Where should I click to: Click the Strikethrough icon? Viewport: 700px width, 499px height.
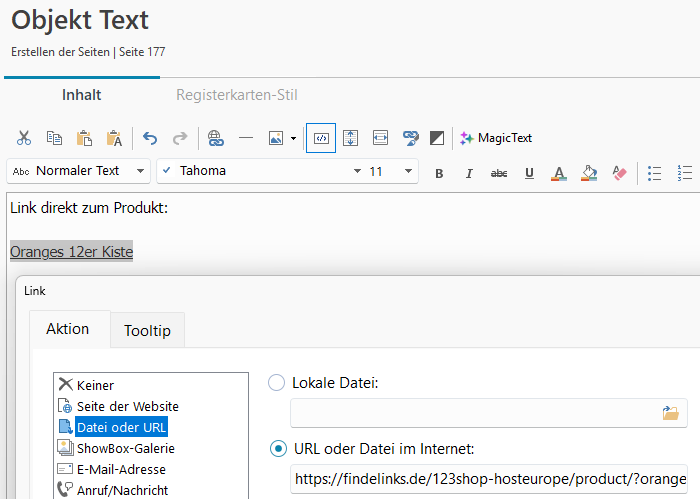499,173
